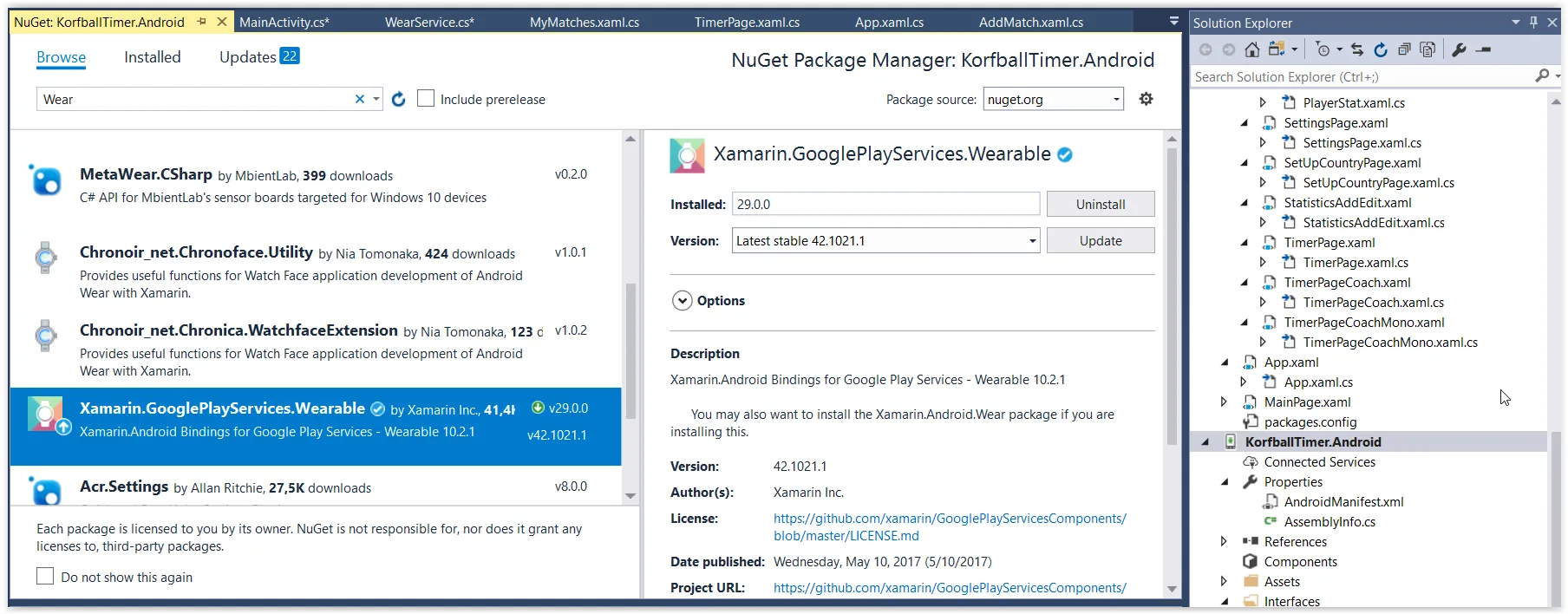Screen dimensions: 1568x614
Task: Open Pending Changes Filter clock icon
Action: 1323,49
